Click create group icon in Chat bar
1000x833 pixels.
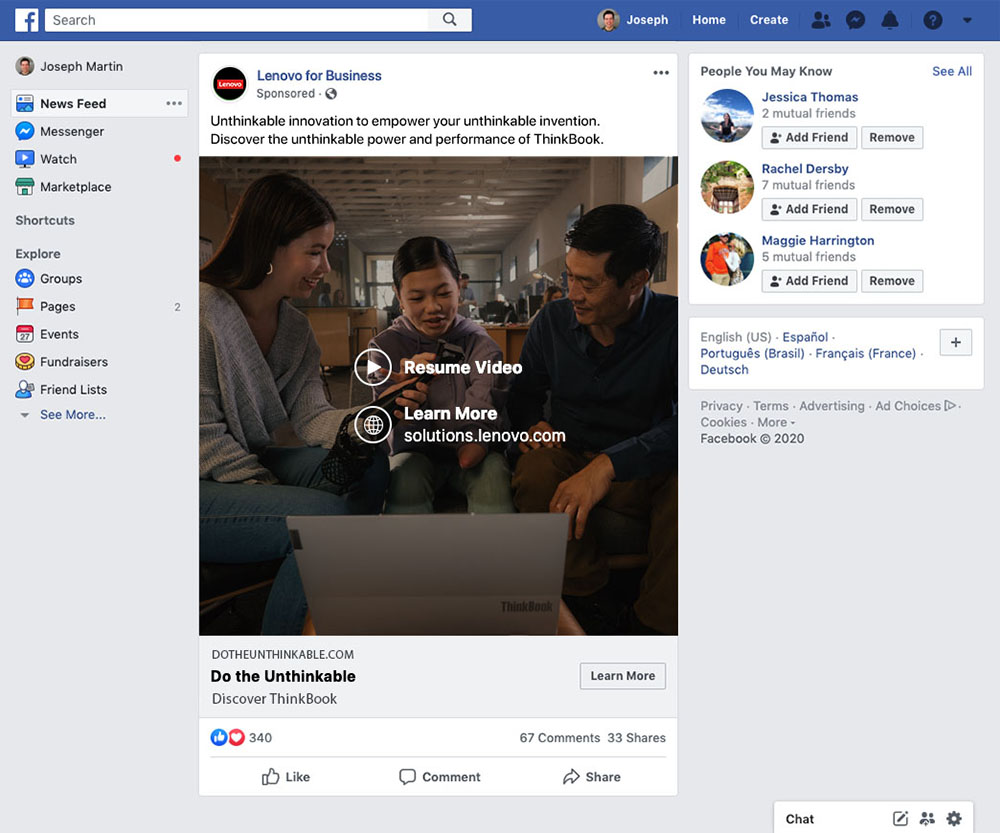(927, 818)
